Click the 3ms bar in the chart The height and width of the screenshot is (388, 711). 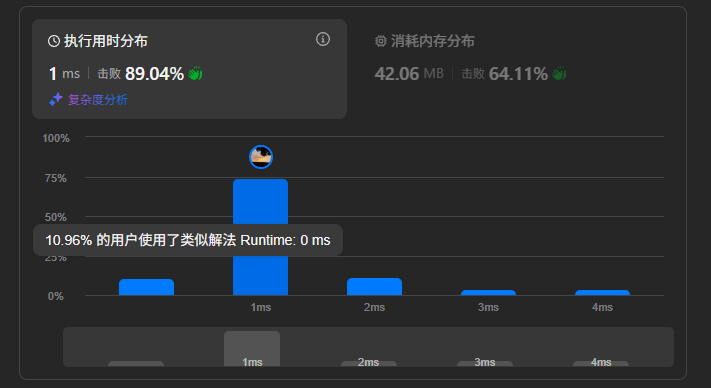[x=488, y=292]
